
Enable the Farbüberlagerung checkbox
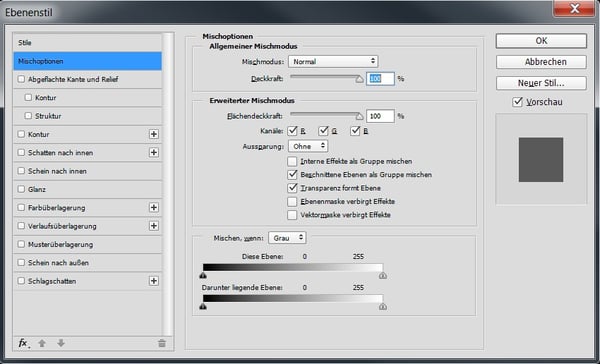pos(21,207)
